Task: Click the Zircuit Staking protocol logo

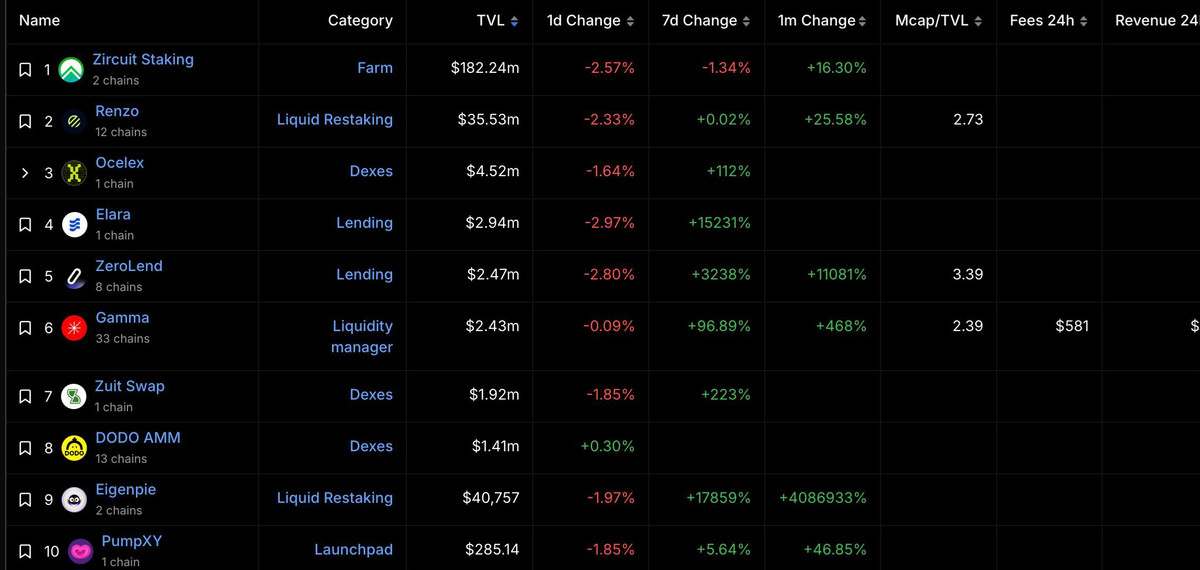Action: tap(71, 70)
